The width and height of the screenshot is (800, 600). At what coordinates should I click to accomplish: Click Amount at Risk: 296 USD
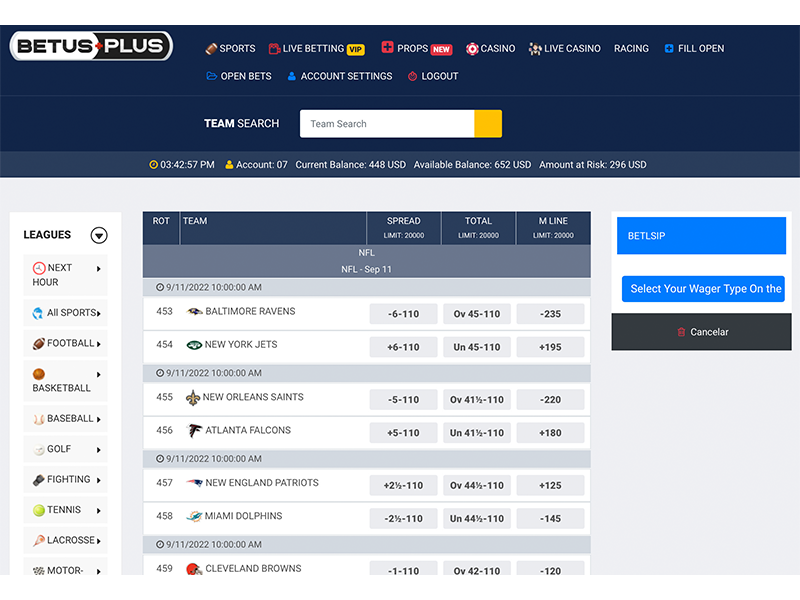pyautogui.click(x=593, y=165)
